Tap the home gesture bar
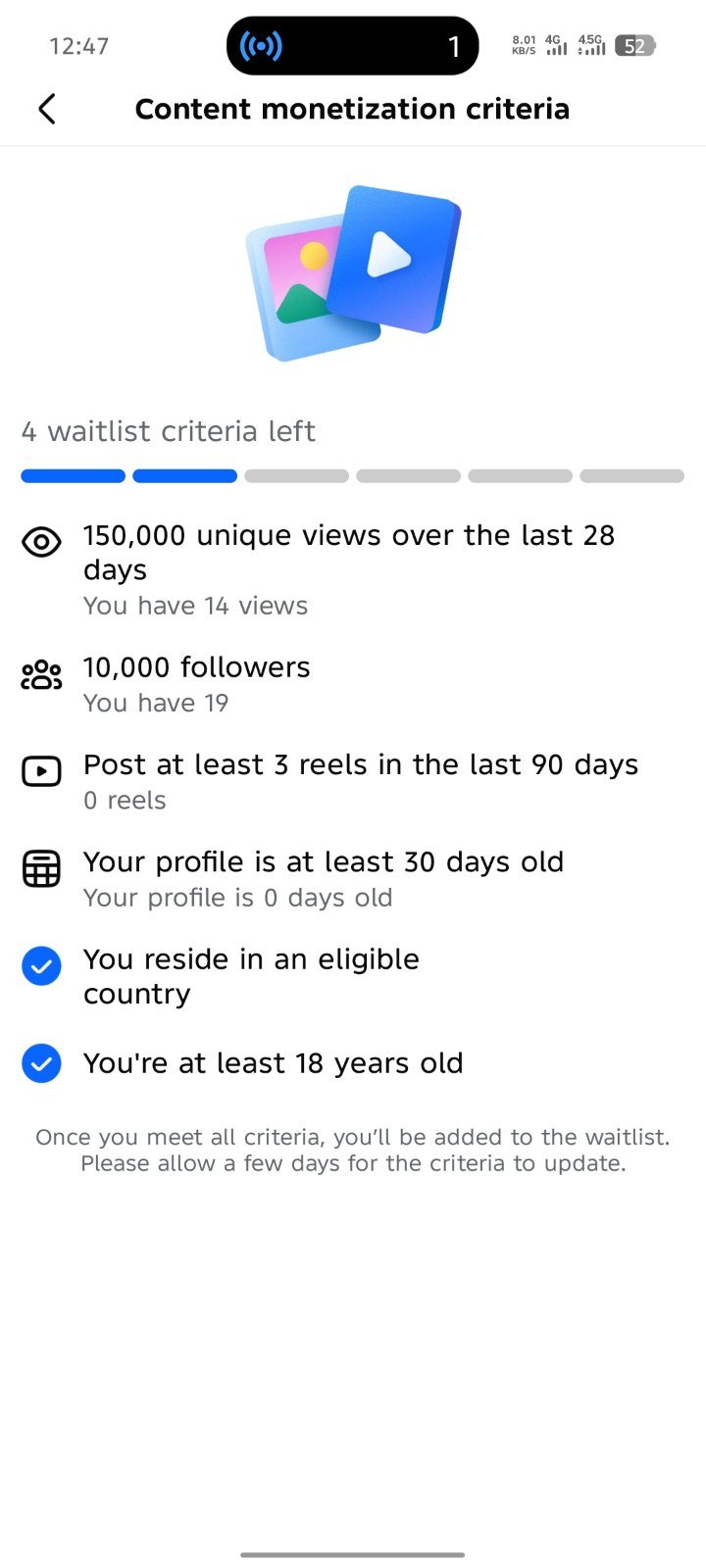Image resolution: width=706 pixels, height=1568 pixels. 353,1554
